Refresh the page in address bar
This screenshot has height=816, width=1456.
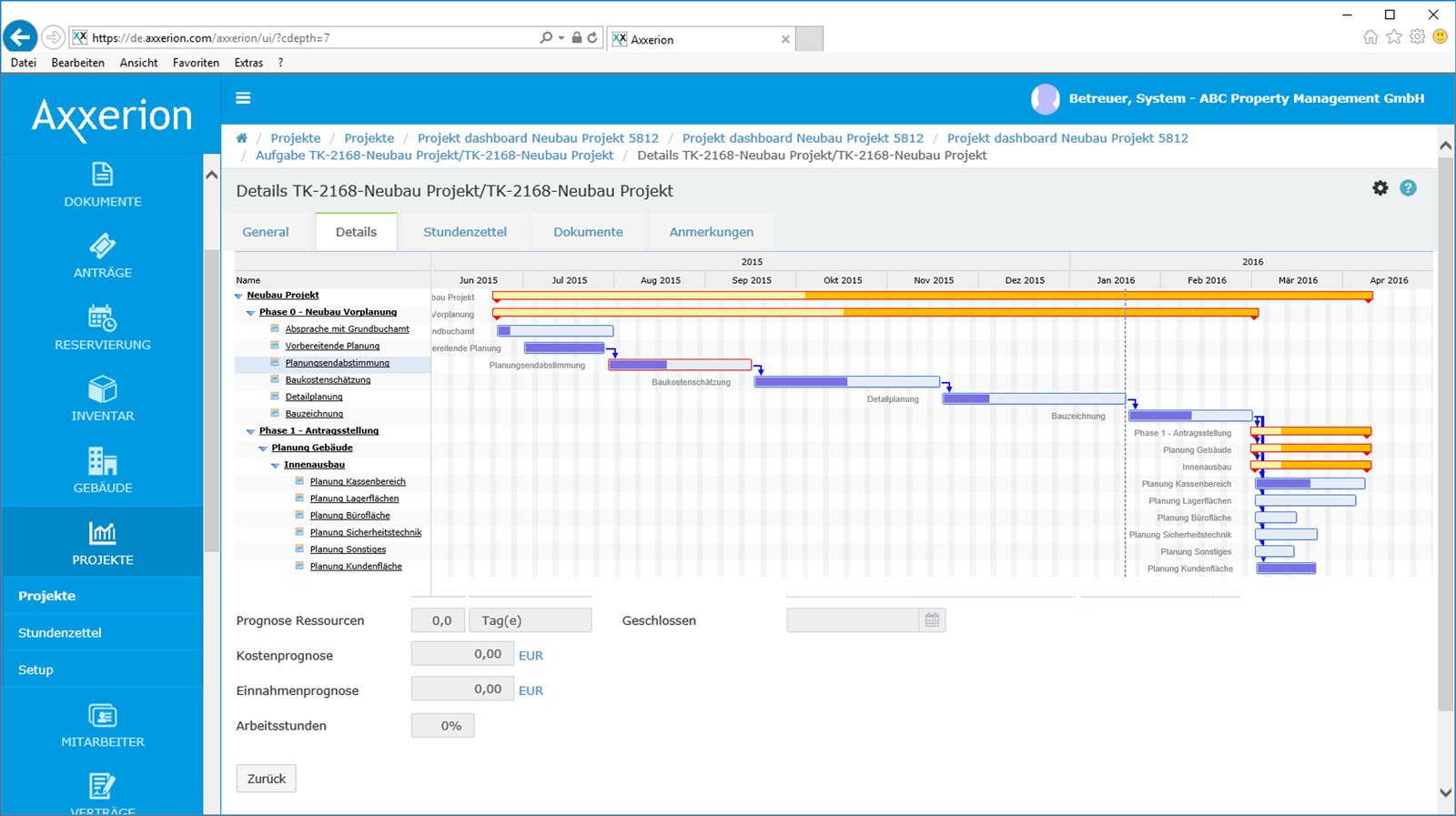tap(592, 38)
